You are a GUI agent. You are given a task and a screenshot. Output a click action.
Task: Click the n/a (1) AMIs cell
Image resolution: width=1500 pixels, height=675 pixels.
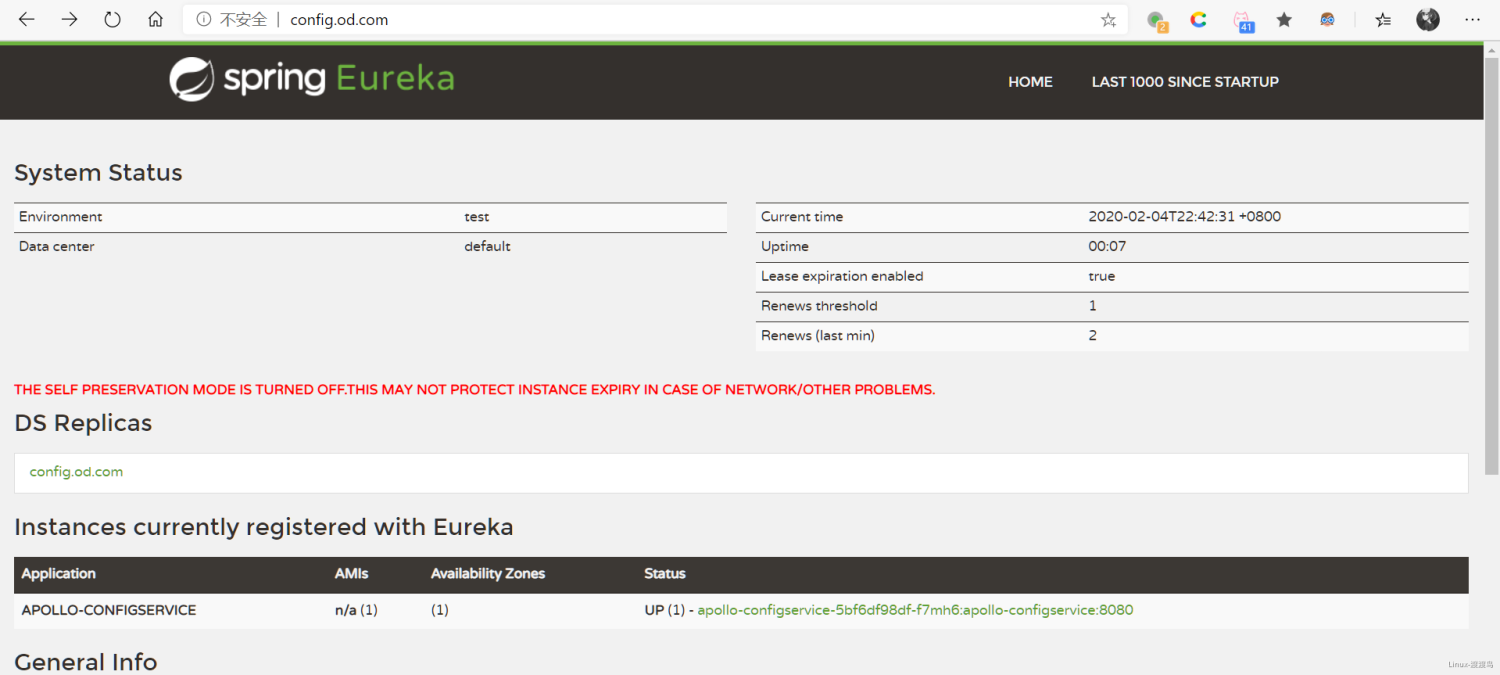tap(356, 610)
